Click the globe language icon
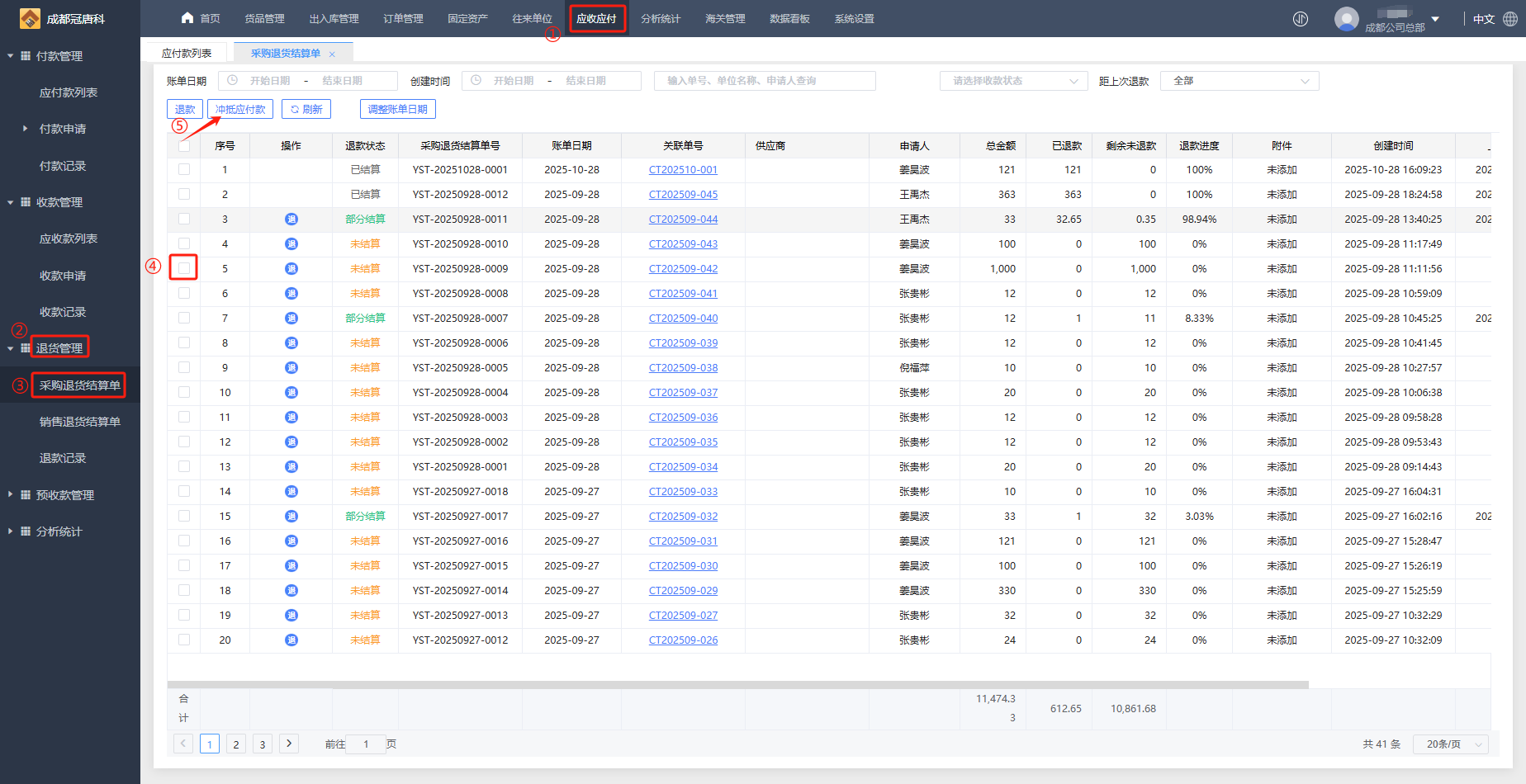 click(x=1510, y=19)
